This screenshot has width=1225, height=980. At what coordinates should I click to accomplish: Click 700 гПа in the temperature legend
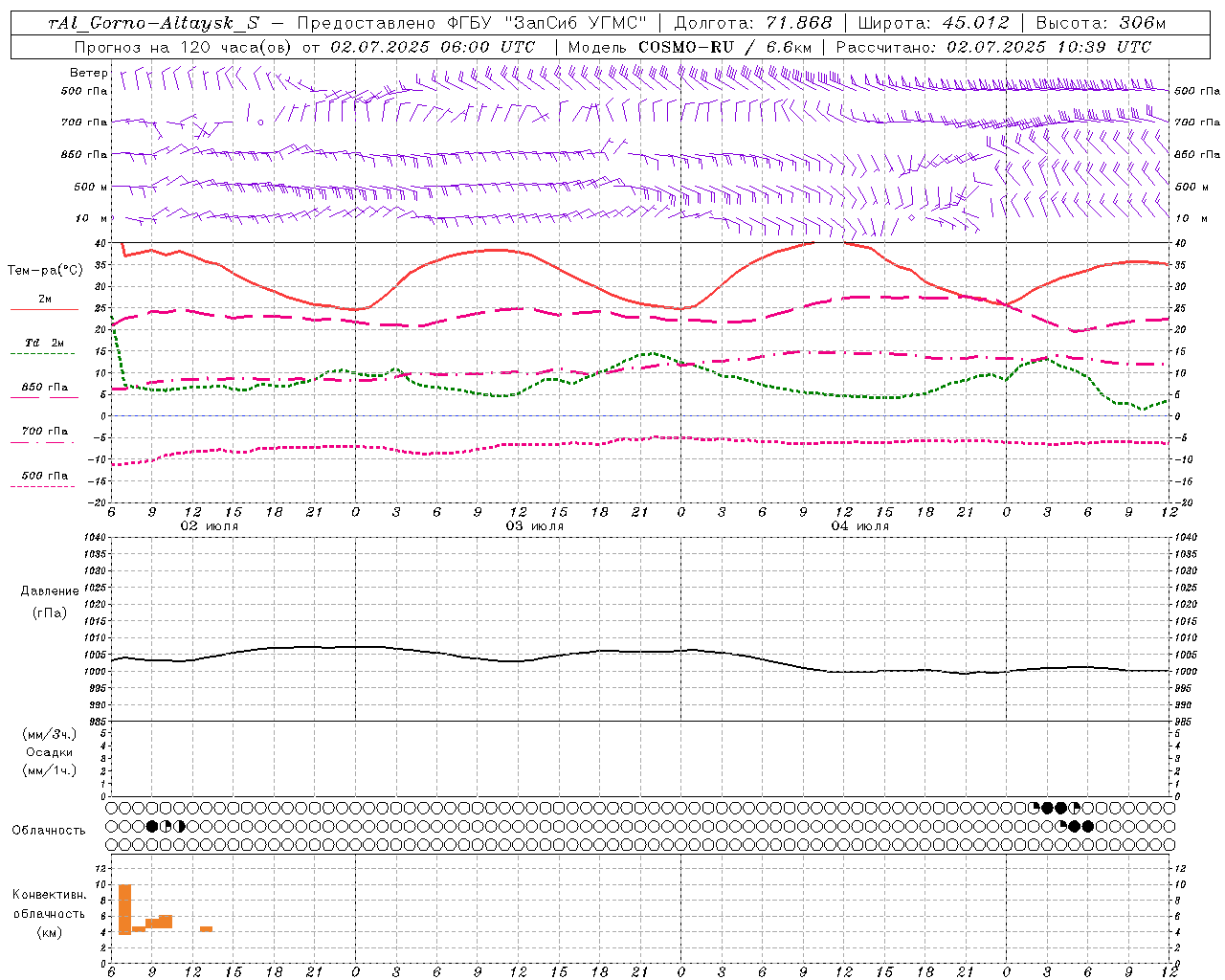click(45, 432)
